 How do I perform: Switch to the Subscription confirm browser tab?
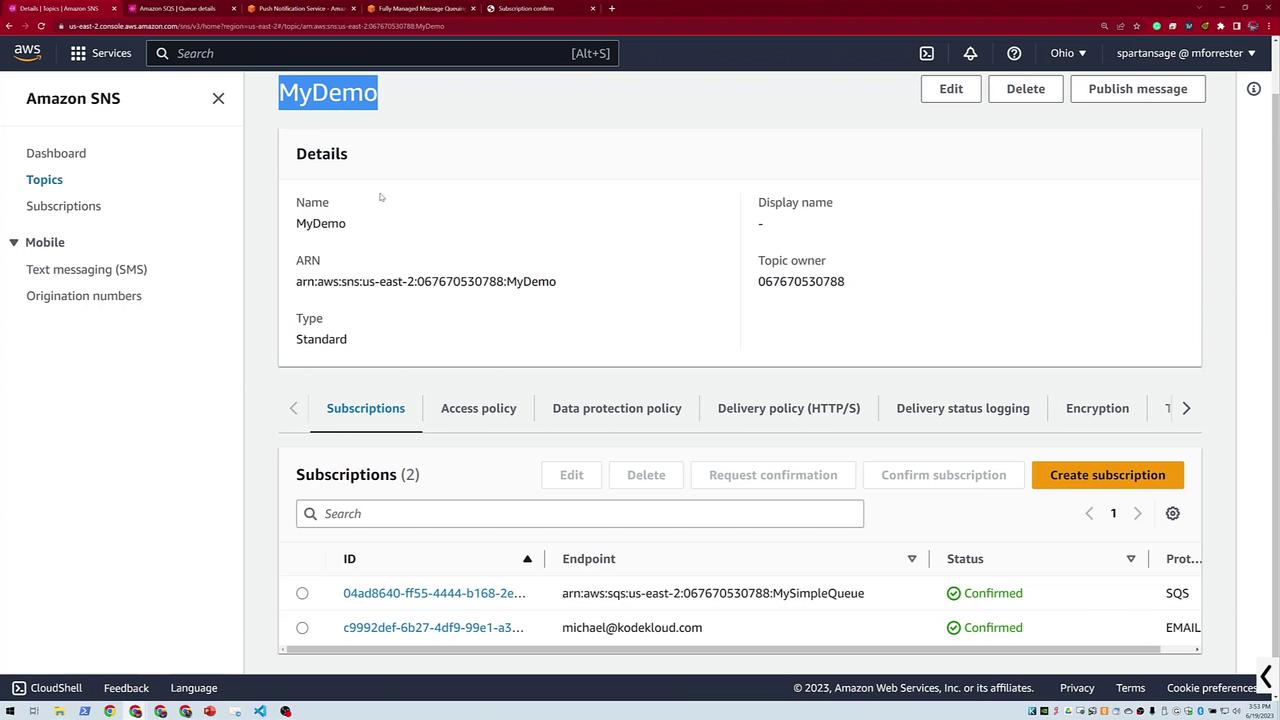[540, 8]
